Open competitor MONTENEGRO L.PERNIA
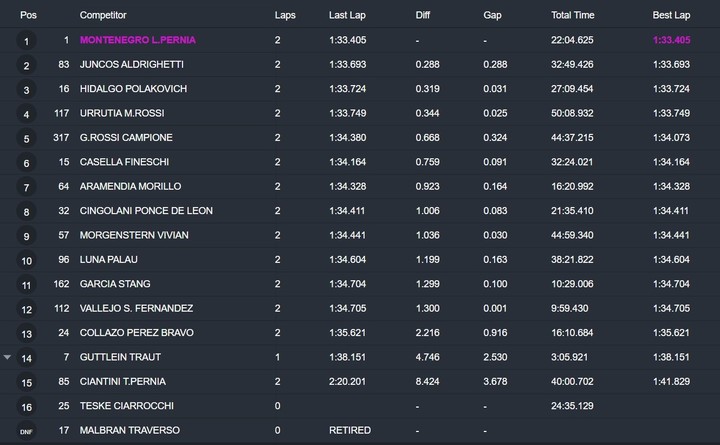 [139, 40]
